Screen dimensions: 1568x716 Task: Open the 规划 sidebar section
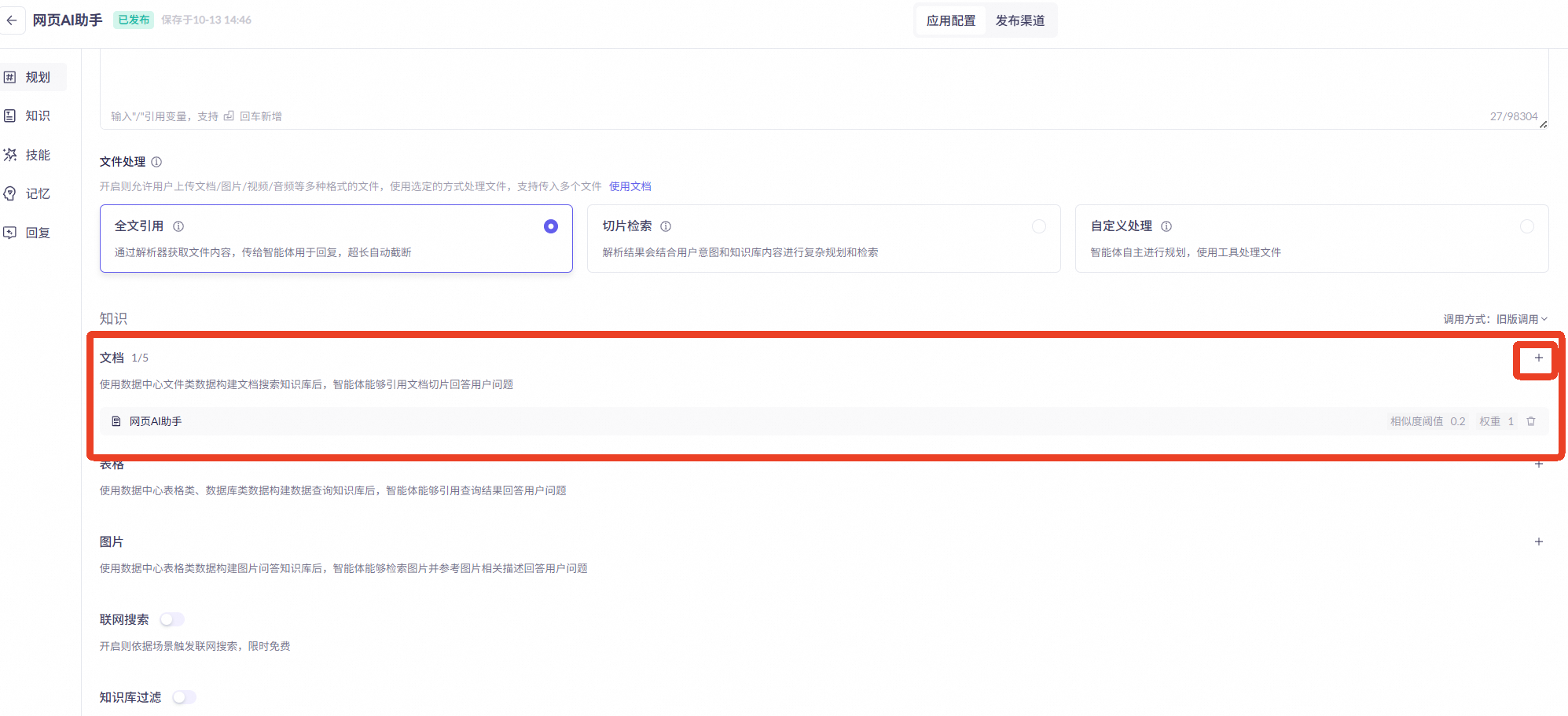31,77
